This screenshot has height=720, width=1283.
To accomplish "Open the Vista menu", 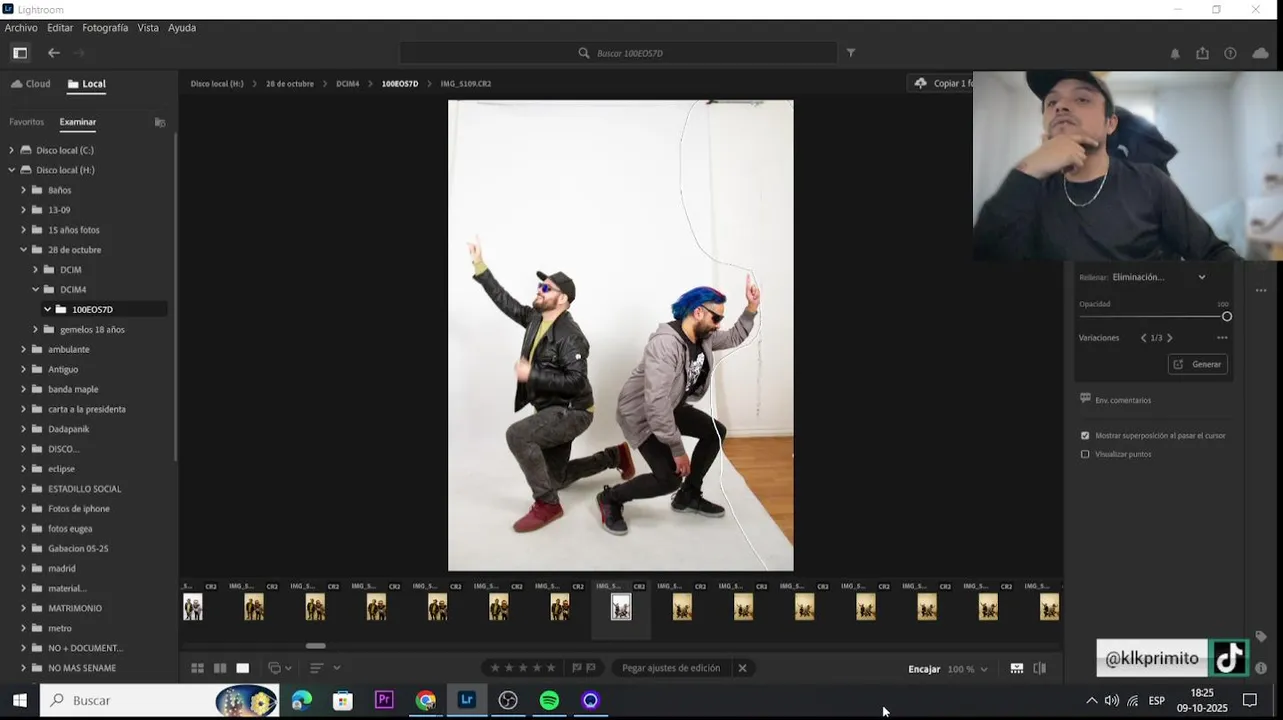I will click(148, 28).
